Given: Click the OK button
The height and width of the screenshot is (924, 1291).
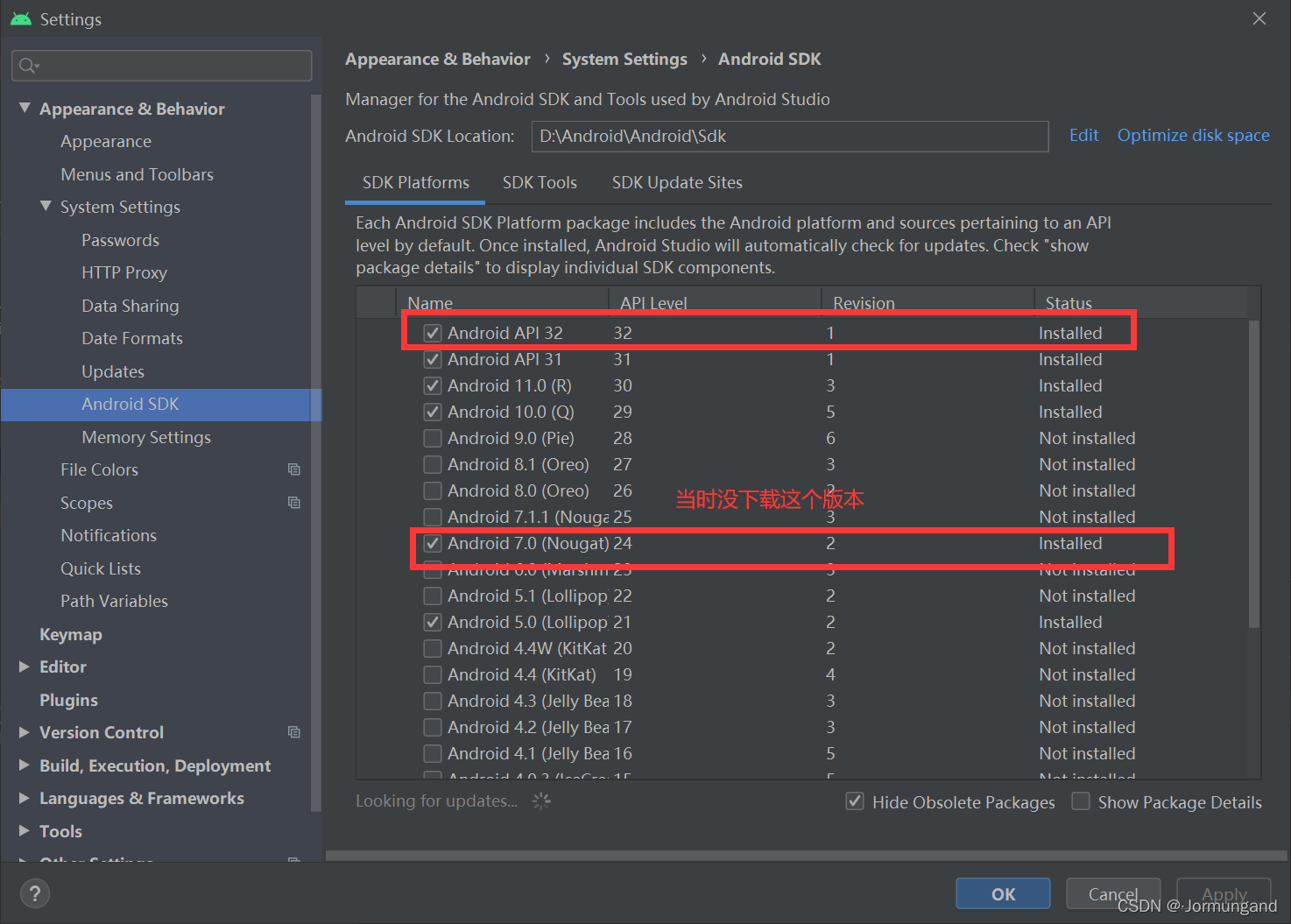Looking at the screenshot, I should (1003, 893).
